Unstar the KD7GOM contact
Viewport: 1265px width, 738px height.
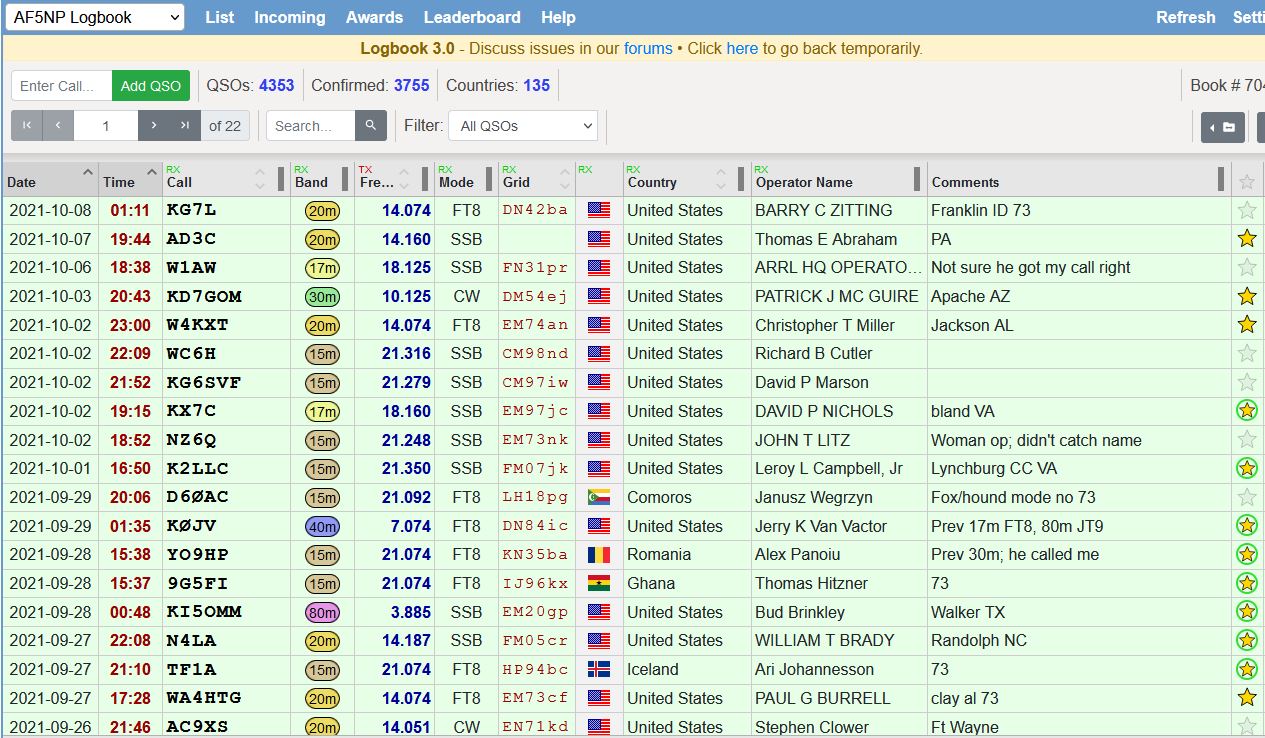click(1246, 296)
